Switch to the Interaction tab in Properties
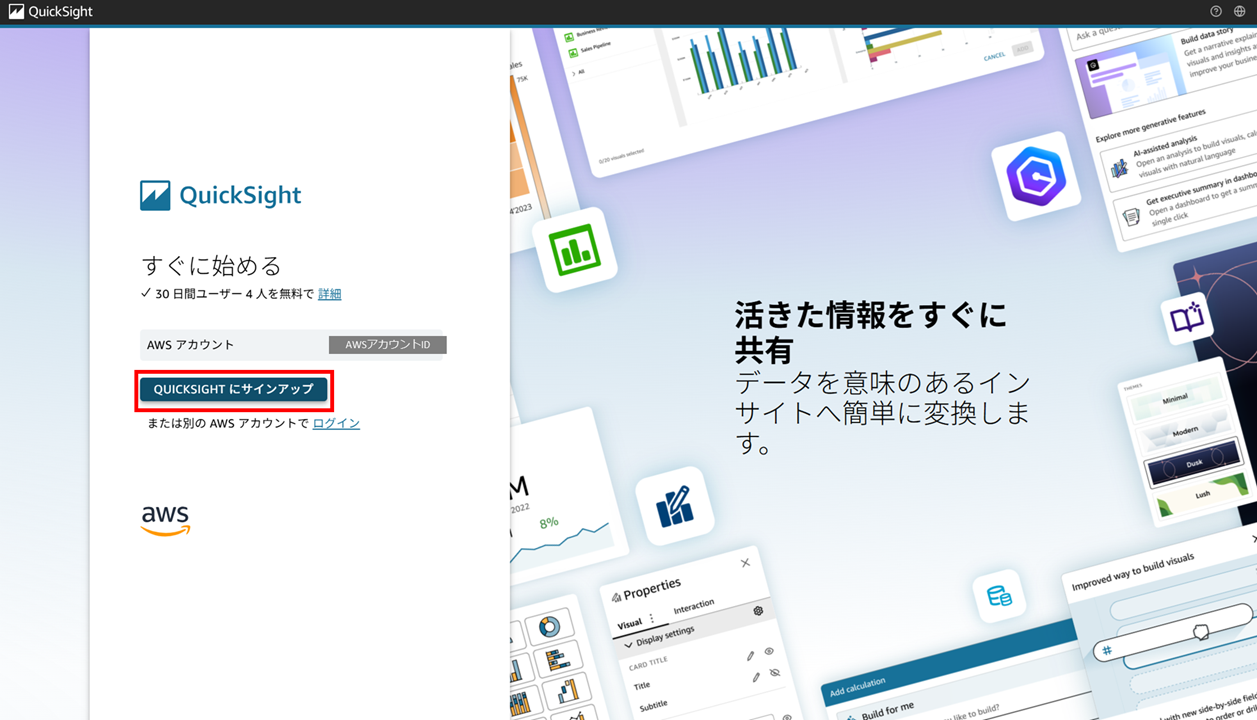This screenshot has width=1257, height=720. tap(694, 606)
